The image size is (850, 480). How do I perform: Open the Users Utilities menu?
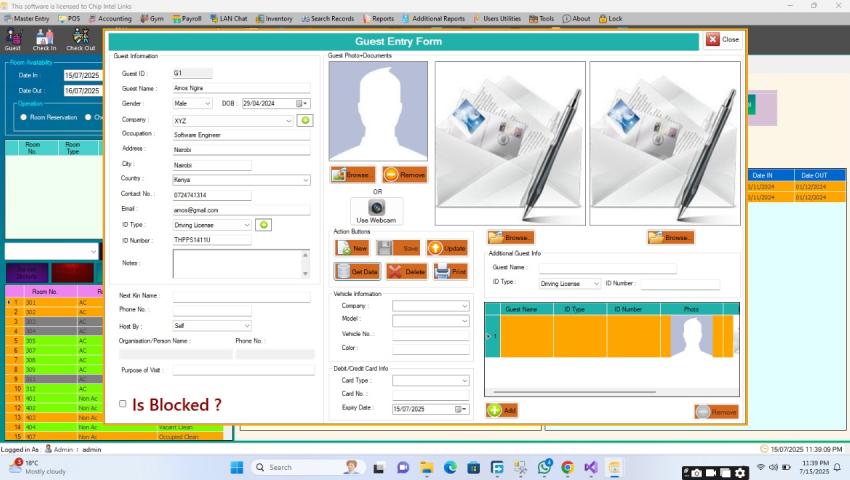pyautogui.click(x=497, y=18)
